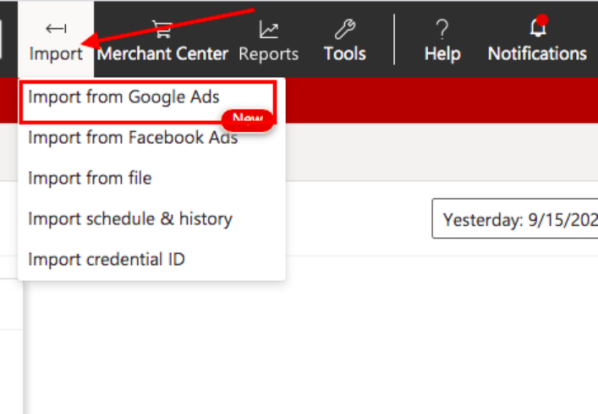This screenshot has height=414, width=598.
Task: Open the Tools wrench icon
Action: [345, 29]
